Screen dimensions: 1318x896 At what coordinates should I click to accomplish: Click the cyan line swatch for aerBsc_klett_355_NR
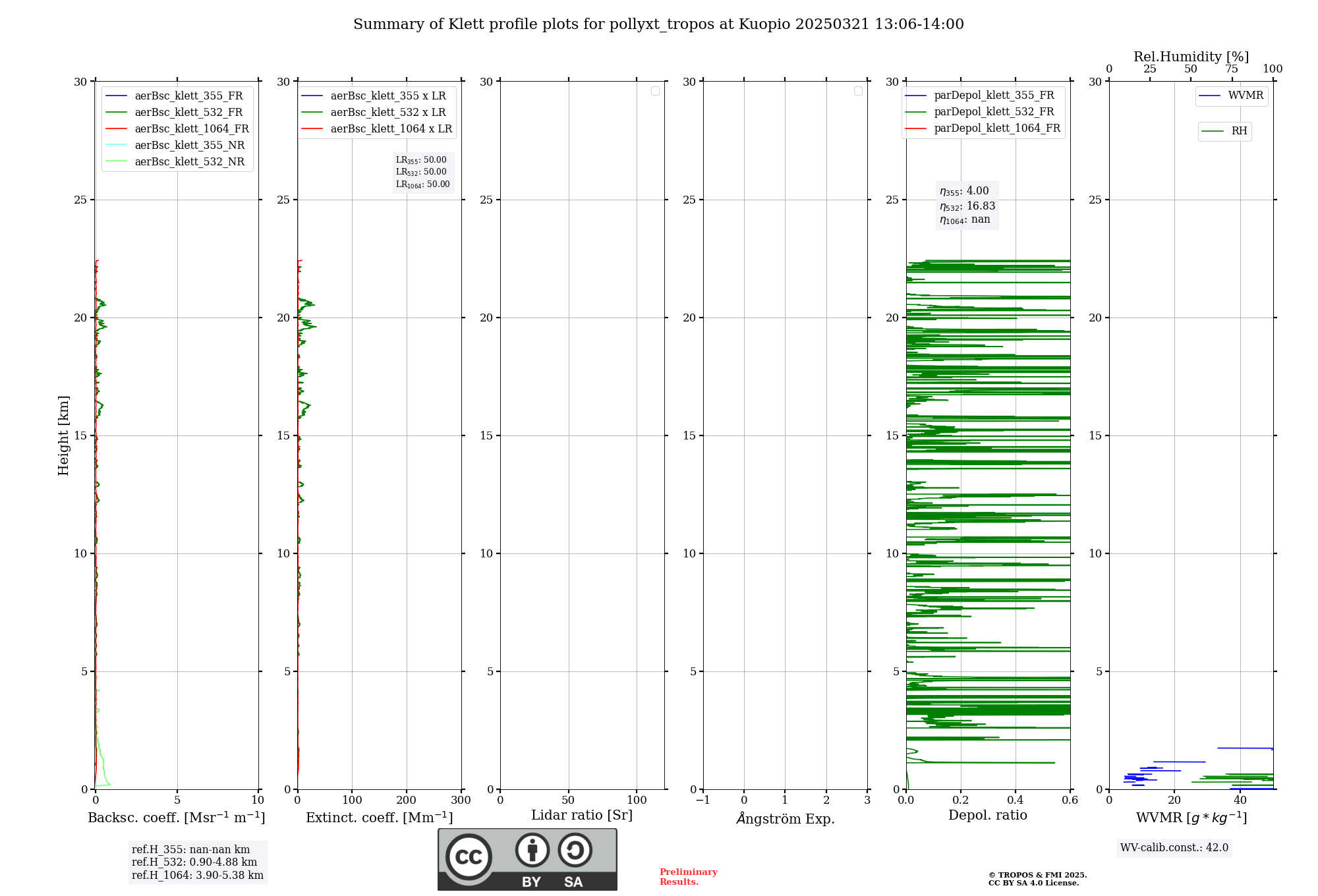(116, 146)
